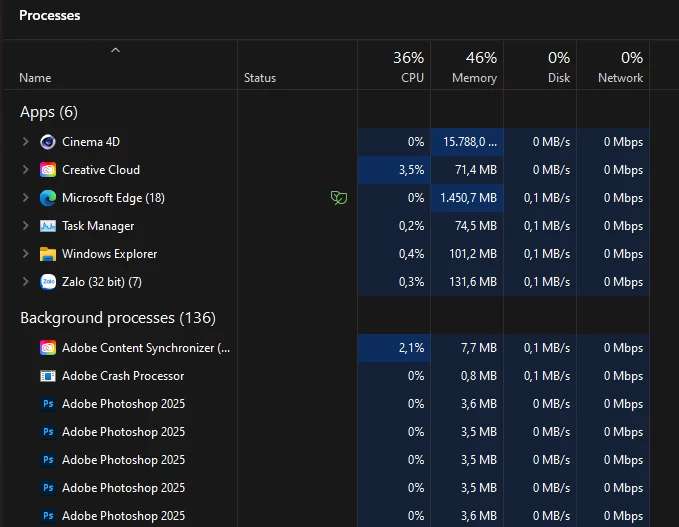Viewport: 679px width, 527px height.
Task: Click the Processes page heading
Action: point(50,16)
